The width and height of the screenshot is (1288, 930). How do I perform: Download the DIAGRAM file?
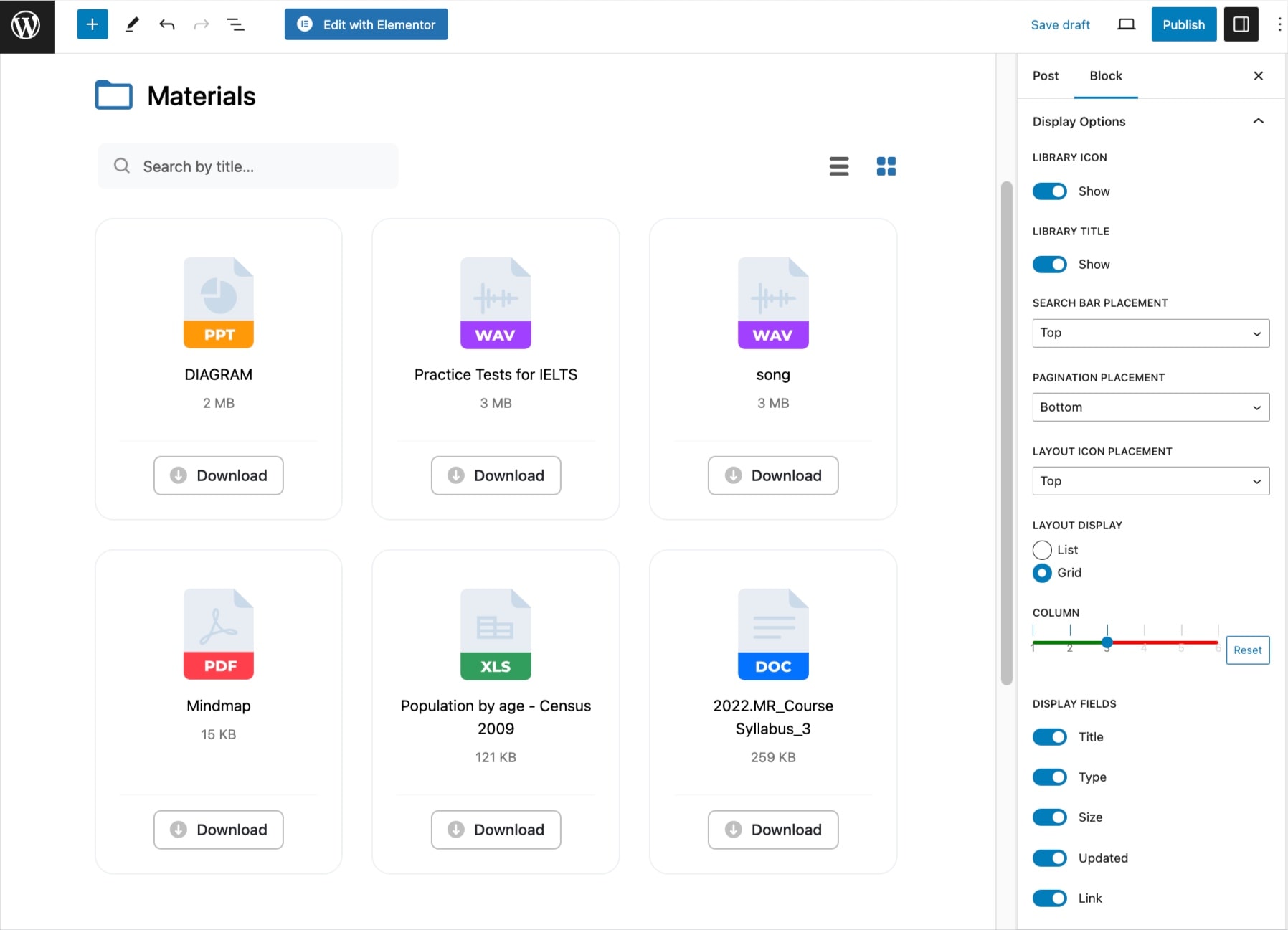[219, 475]
